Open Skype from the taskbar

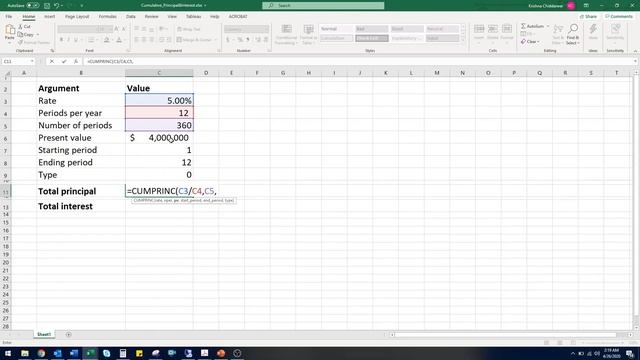[x=107, y=353]
